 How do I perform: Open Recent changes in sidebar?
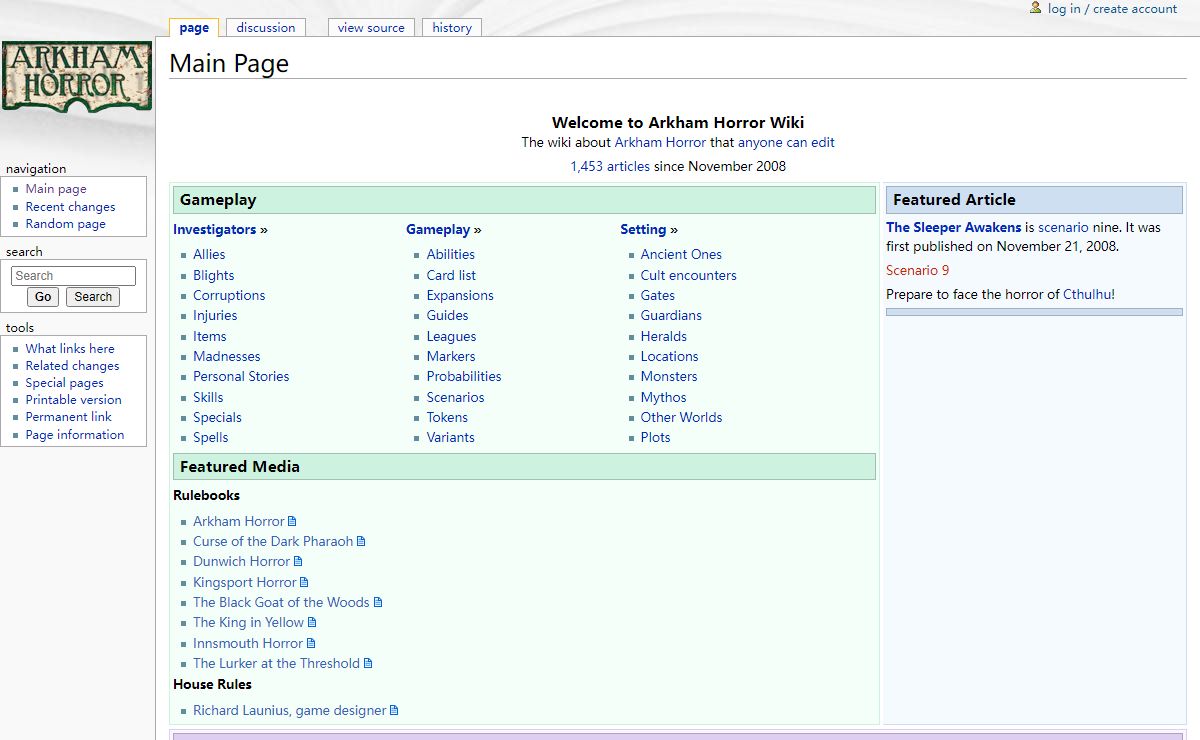pos(70,207)
